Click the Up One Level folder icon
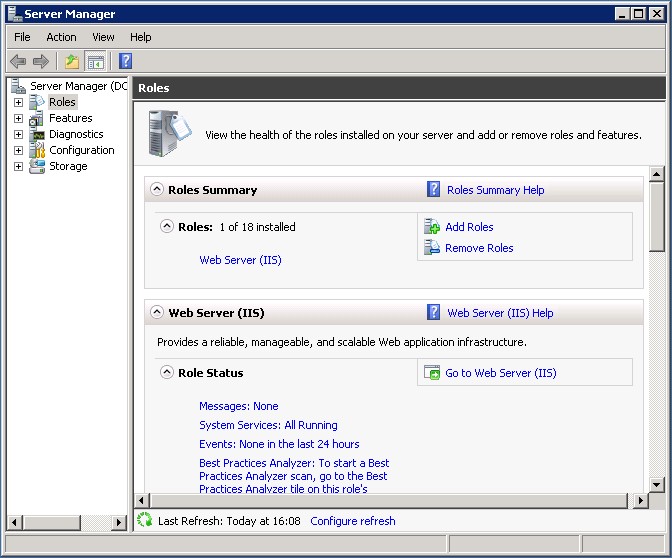The width and height of the screenshot is (672, 558). (x=72, y=62)
